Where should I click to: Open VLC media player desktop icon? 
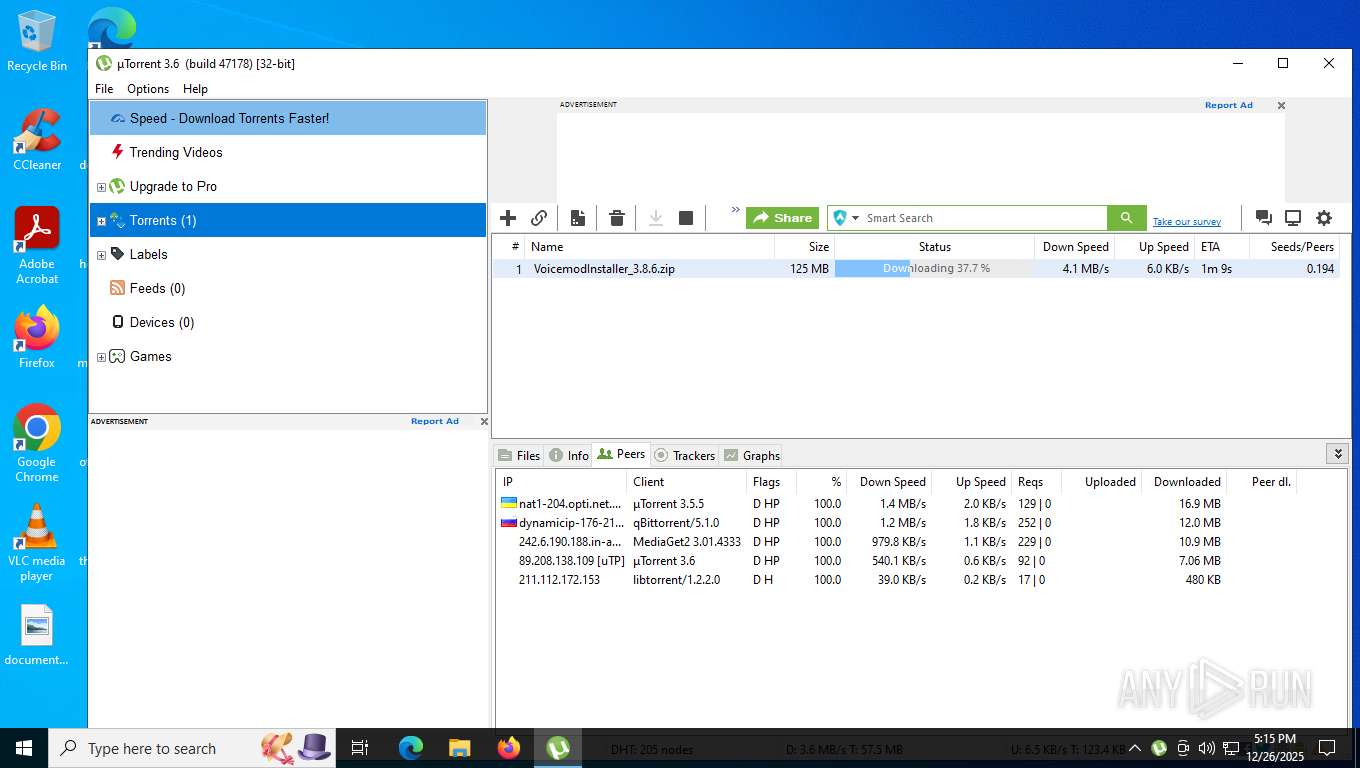tap(37, 542)
